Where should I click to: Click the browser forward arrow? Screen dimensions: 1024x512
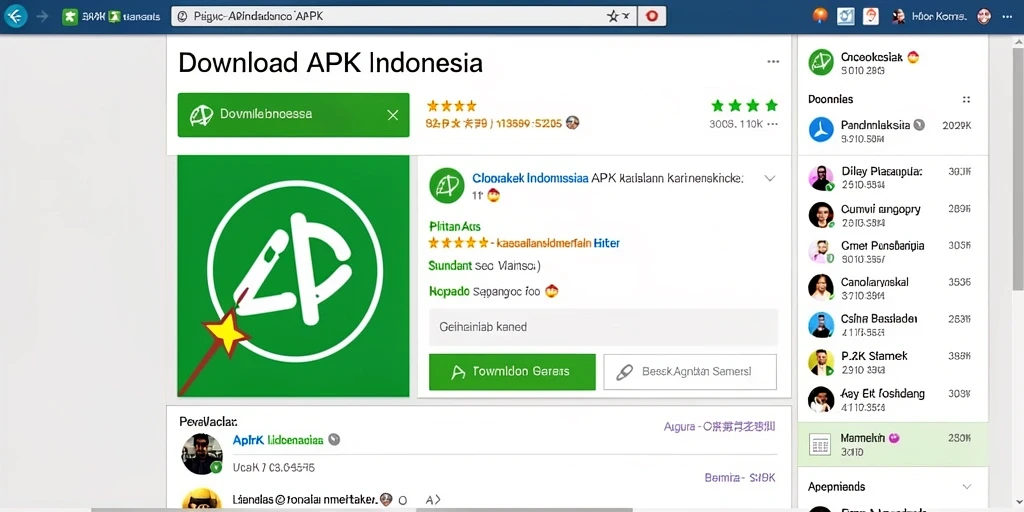coord(42,16)
